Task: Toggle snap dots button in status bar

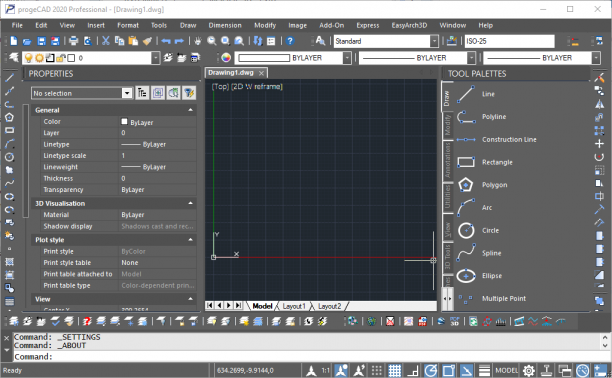Action: [x=377, y=370]
